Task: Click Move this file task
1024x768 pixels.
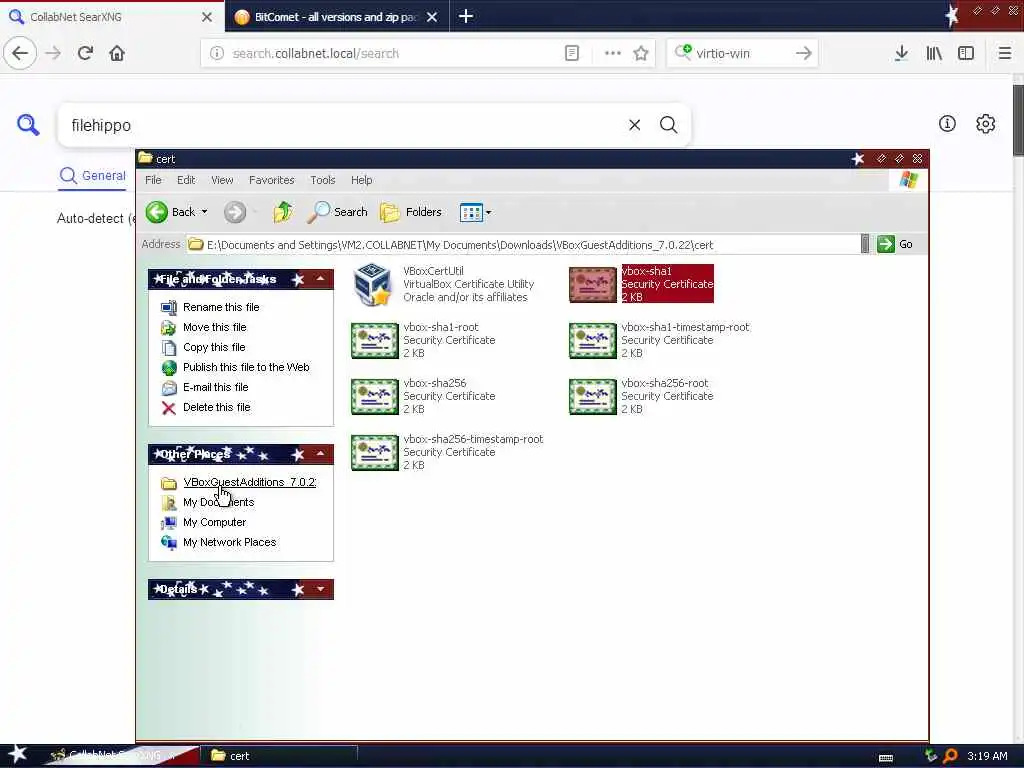Action: tap(215, 327)
